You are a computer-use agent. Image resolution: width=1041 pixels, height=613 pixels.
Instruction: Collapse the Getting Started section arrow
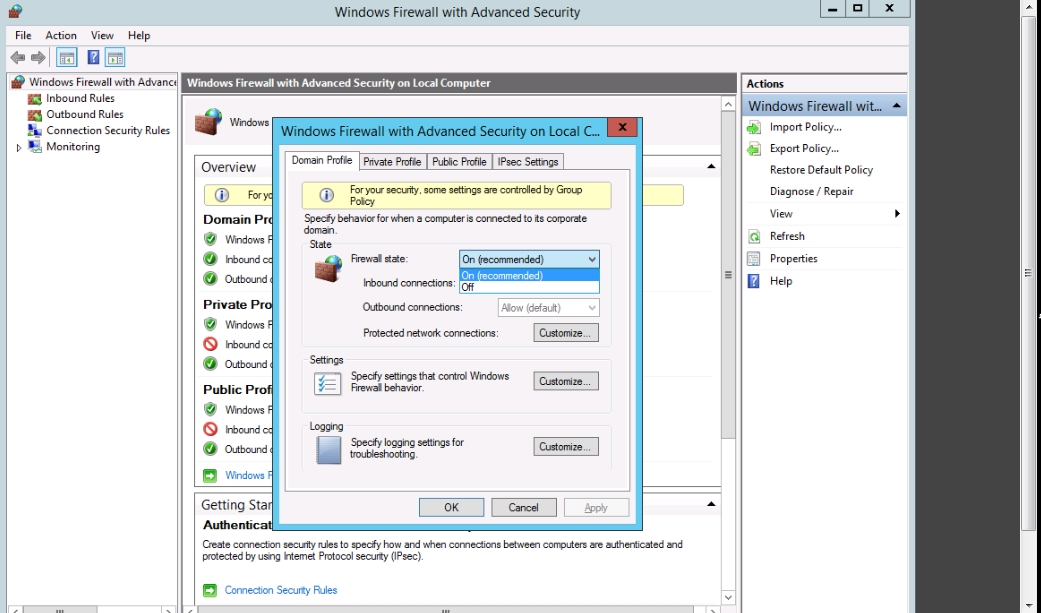tap(711, 504)
